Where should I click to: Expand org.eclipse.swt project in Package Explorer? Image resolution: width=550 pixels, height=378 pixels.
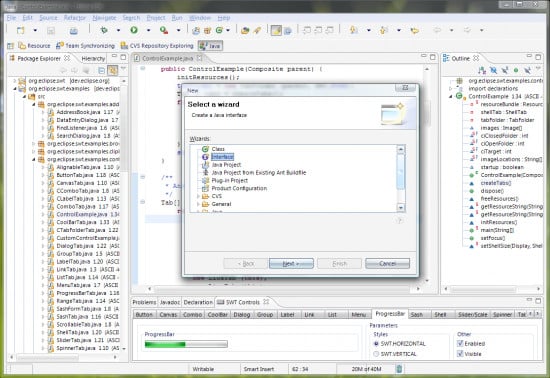pyautogui.click(x=15, y=81)
